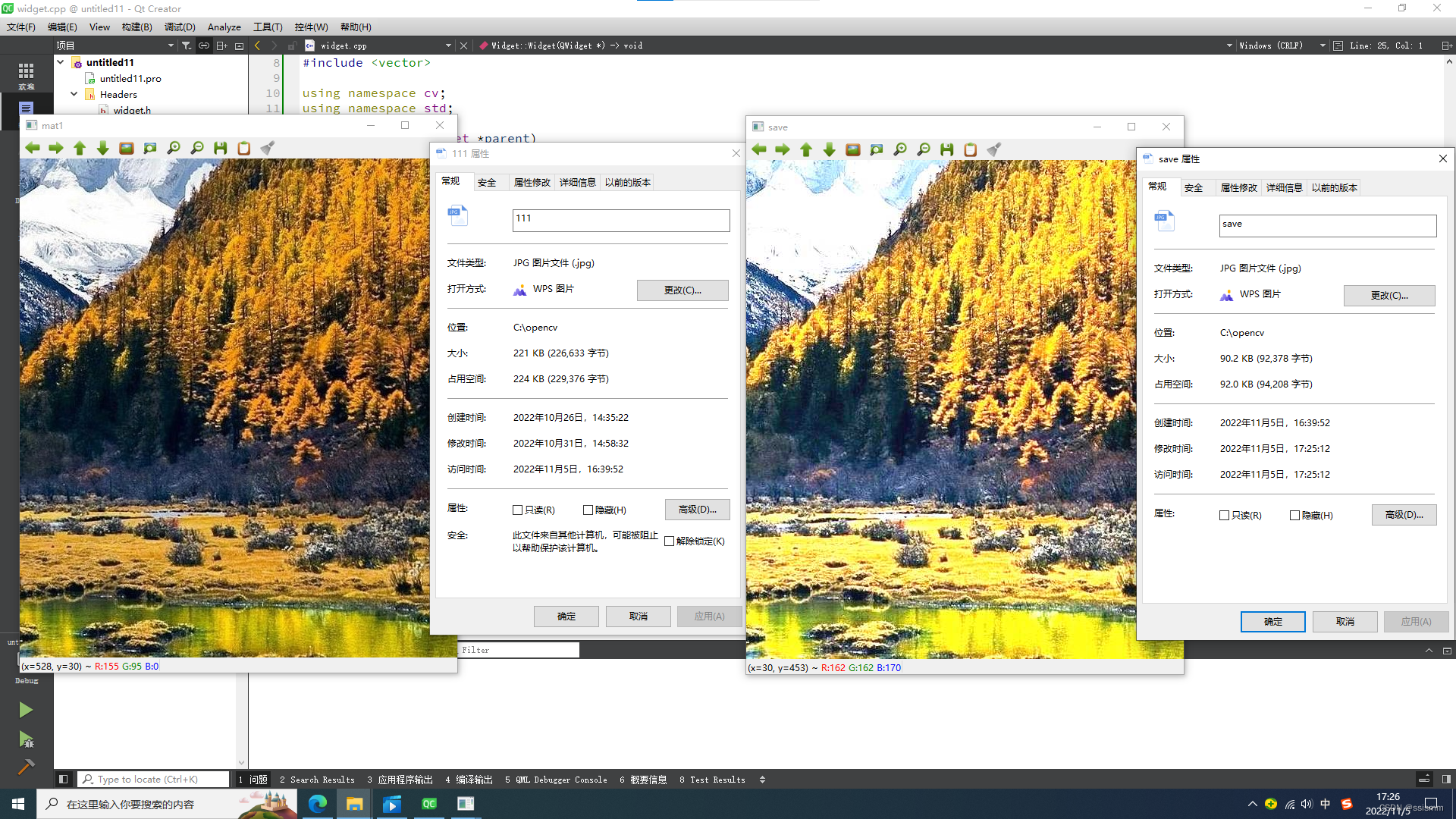Click 取消 button in 111 属性 dialog
The width and height of the screenshot is (1456, 819).
pos(639,617)
